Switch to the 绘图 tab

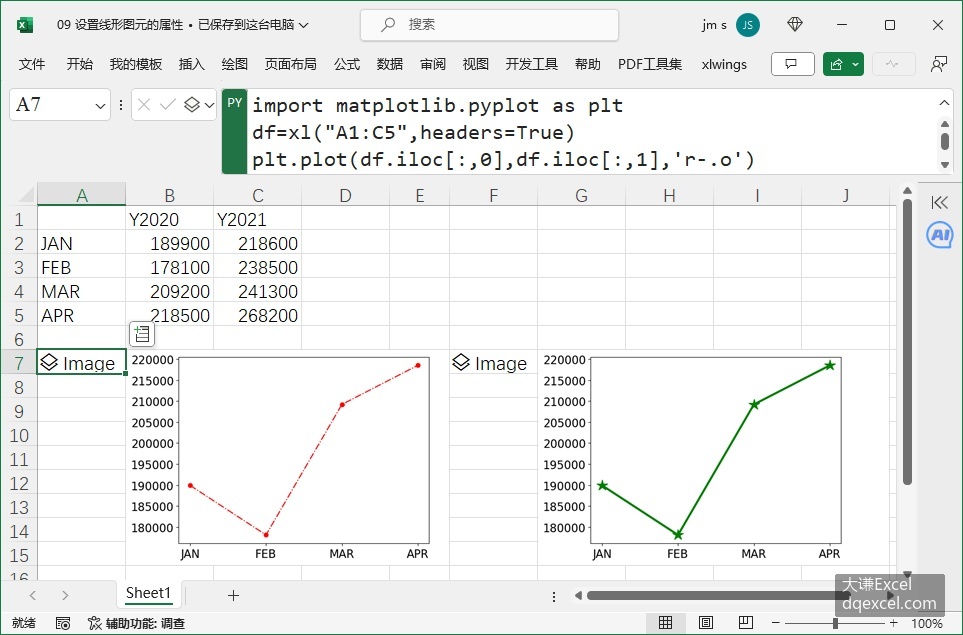[x=235, y=64]
